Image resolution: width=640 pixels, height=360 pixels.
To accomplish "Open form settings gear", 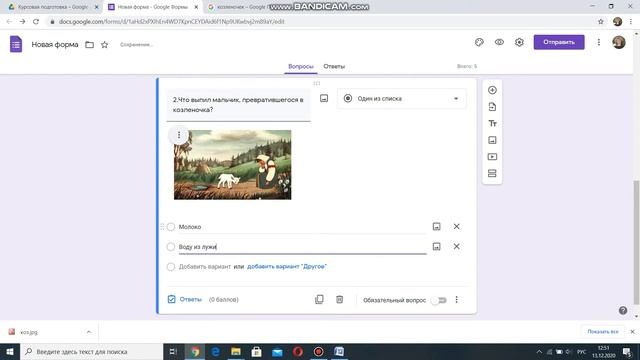I will [519, 42].
